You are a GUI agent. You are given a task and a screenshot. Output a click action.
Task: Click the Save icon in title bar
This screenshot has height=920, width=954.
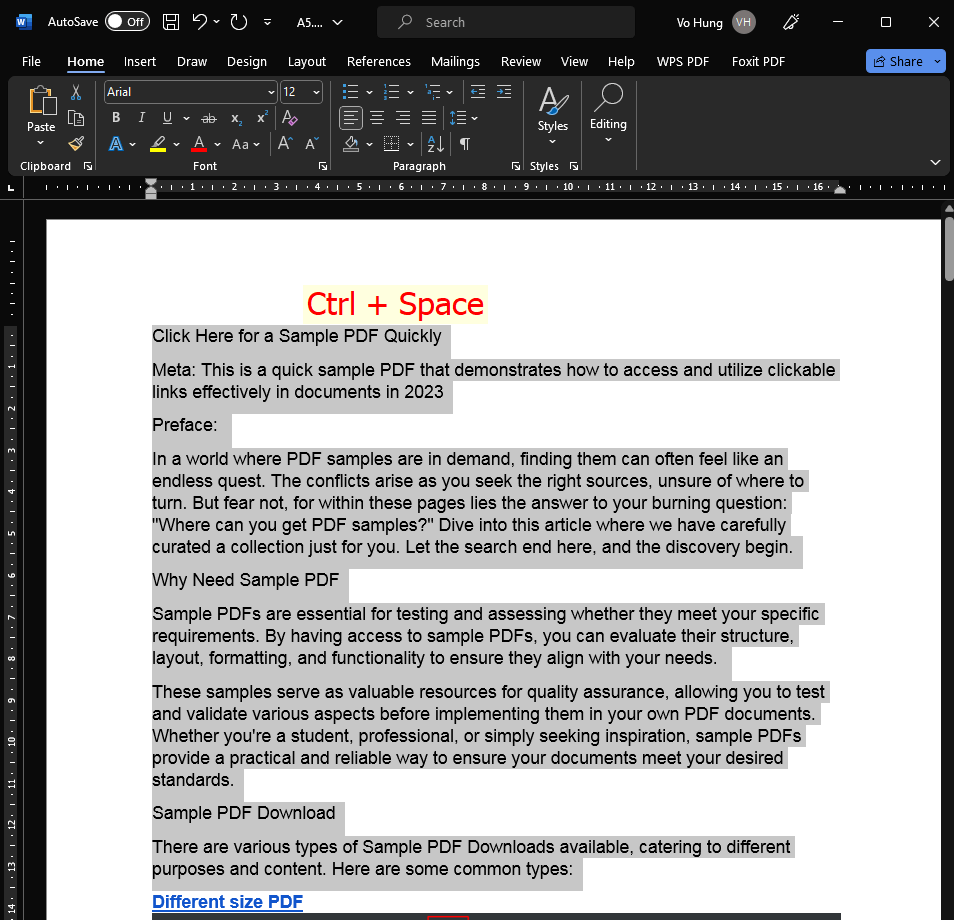pos(171,22)
